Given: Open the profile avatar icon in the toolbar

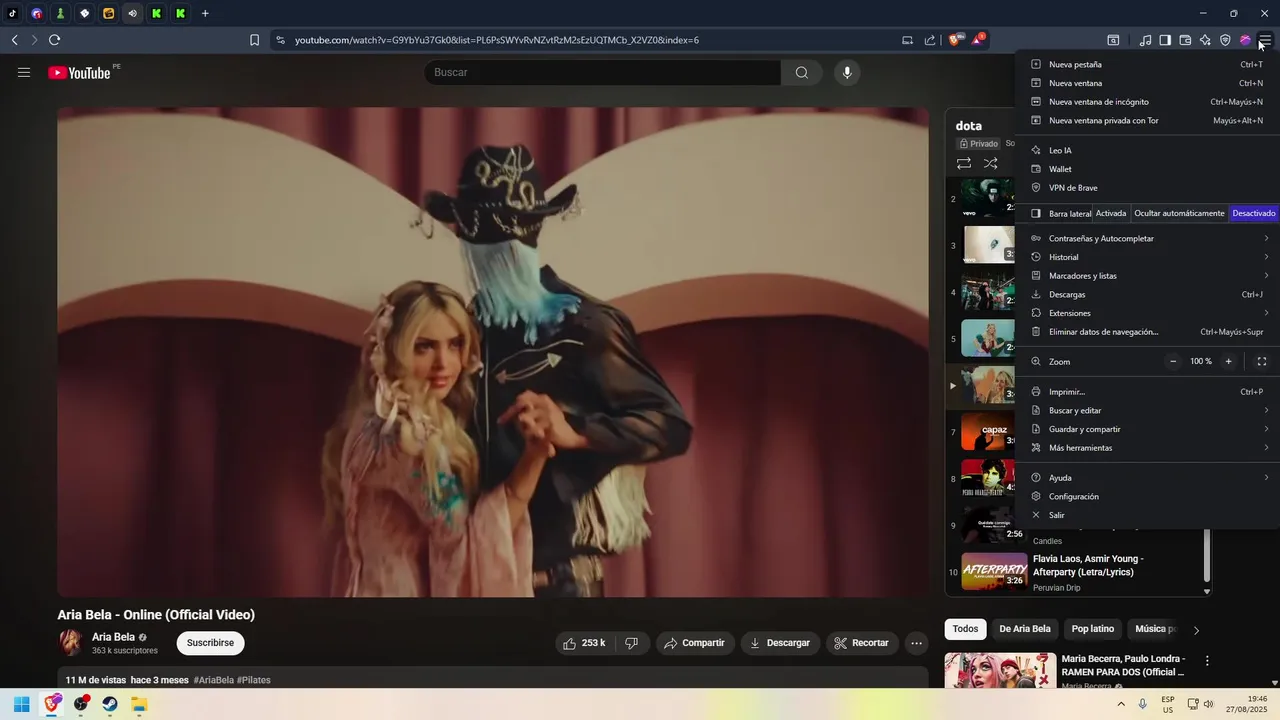Looking at the screenshot, I should click(1245, 40).
